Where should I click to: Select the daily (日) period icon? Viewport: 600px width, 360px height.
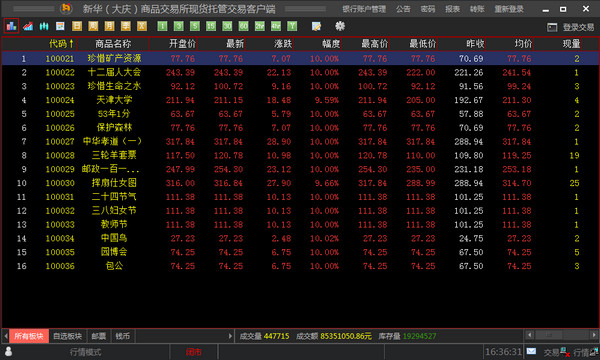click(77, 26)
